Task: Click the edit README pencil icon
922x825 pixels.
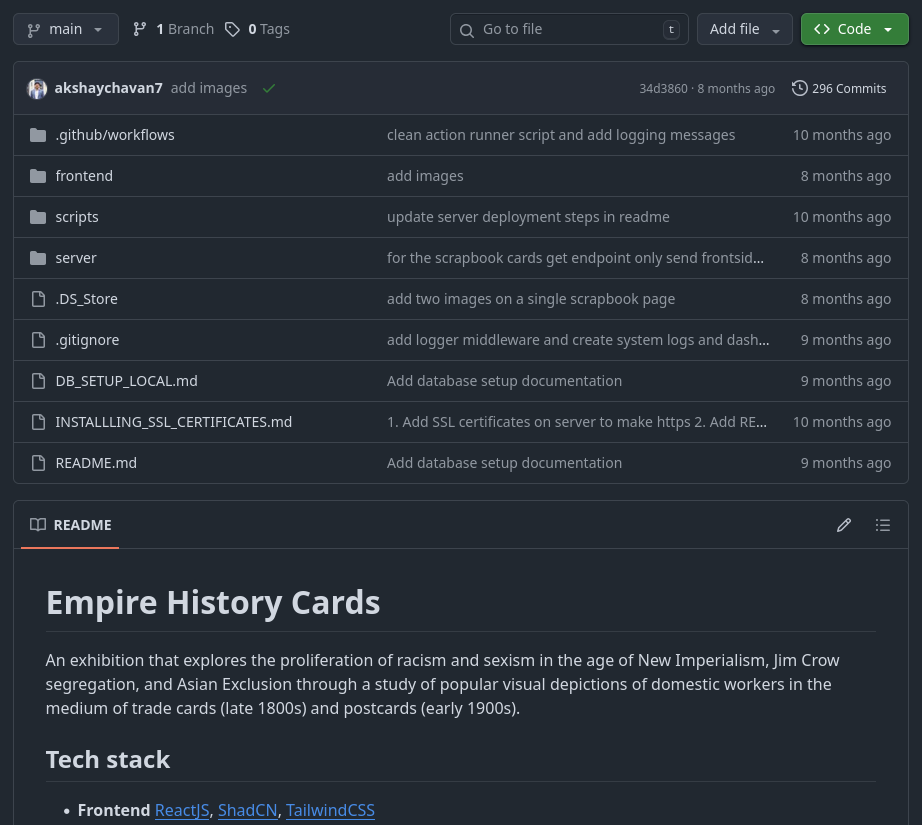Action: [844, 525]
